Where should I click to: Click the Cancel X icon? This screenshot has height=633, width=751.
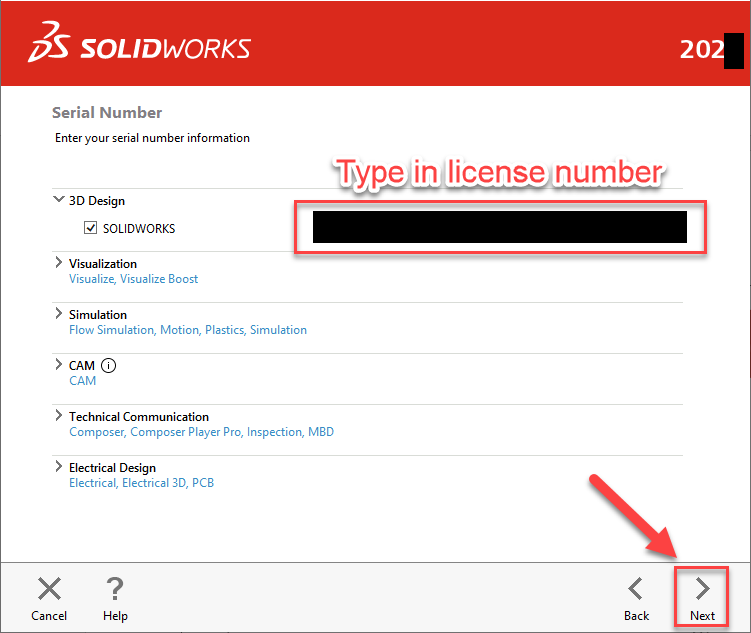[x=49, y=588]
